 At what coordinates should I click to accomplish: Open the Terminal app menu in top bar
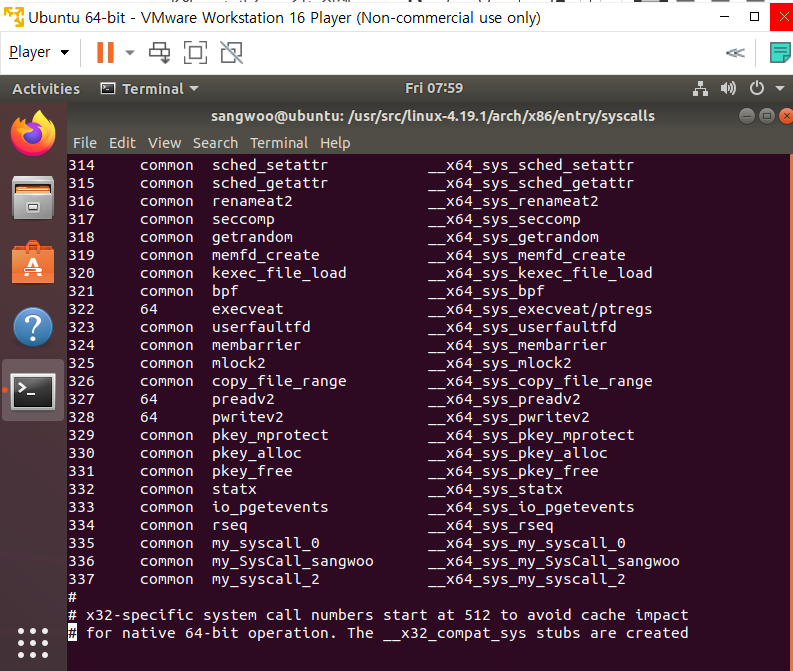click(x=150, y=89)
